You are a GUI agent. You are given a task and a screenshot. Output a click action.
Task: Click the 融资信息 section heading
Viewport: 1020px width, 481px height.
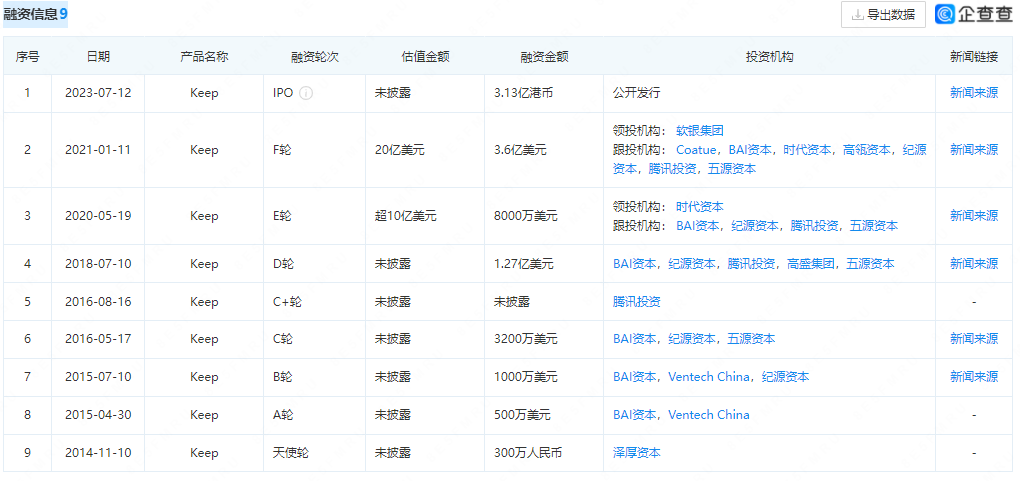click(35, 14)
